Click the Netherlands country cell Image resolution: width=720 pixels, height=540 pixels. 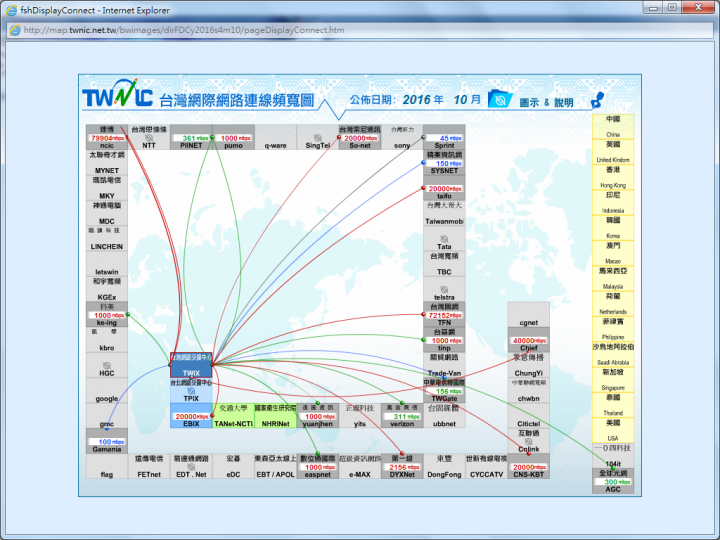tap(613, 303)
